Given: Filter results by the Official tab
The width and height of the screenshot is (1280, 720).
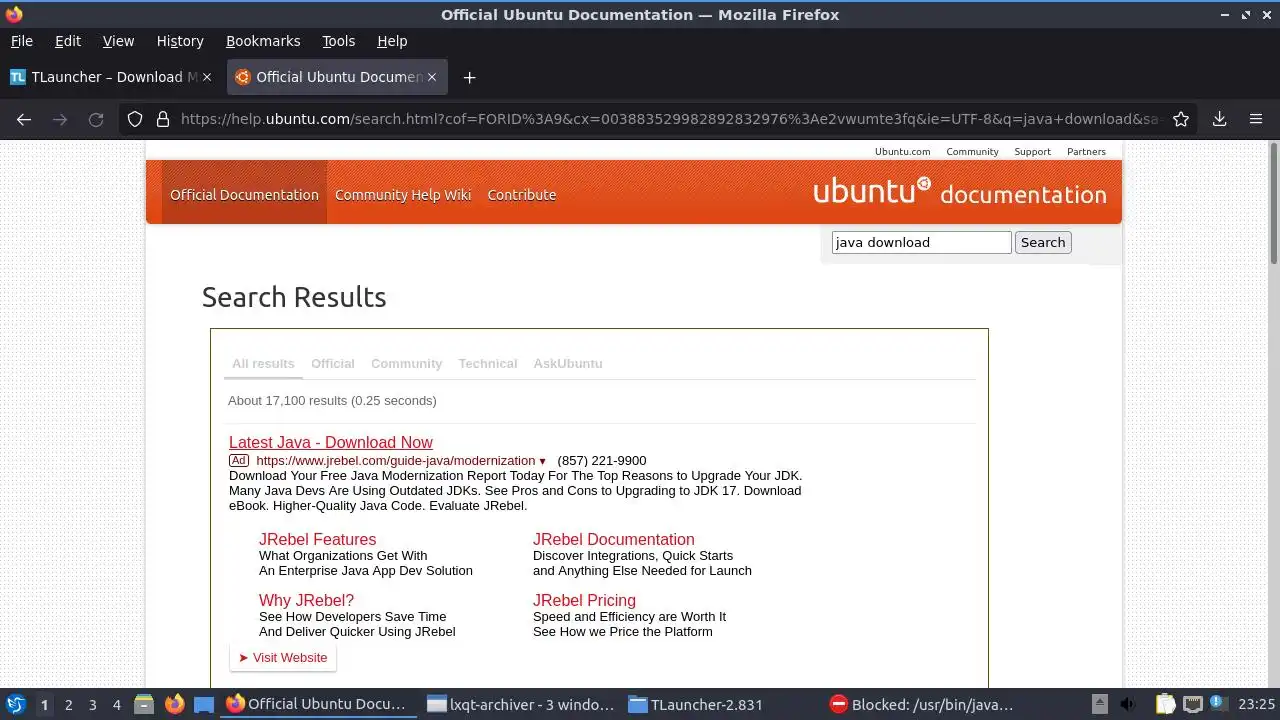Looking at the screenshot, I should tap(332, 363).
